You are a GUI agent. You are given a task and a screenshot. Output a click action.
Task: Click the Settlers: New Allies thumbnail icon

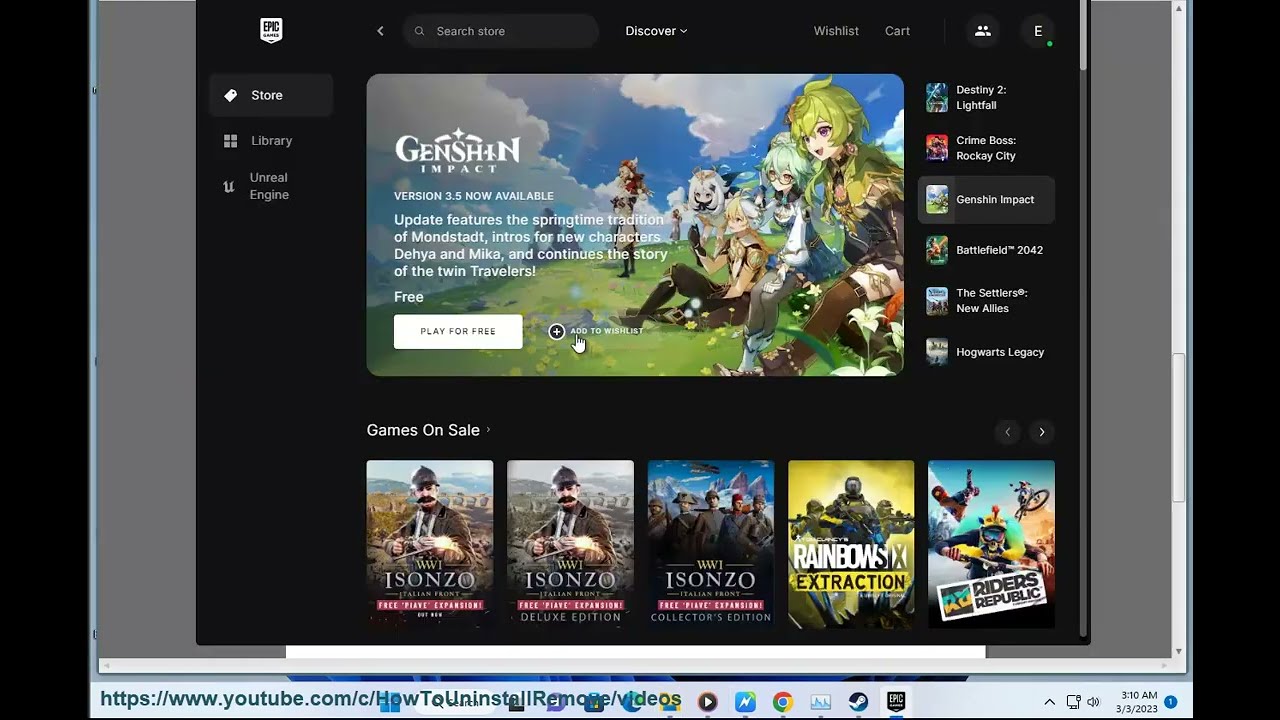pyautogui.click(x=937, y=301)
